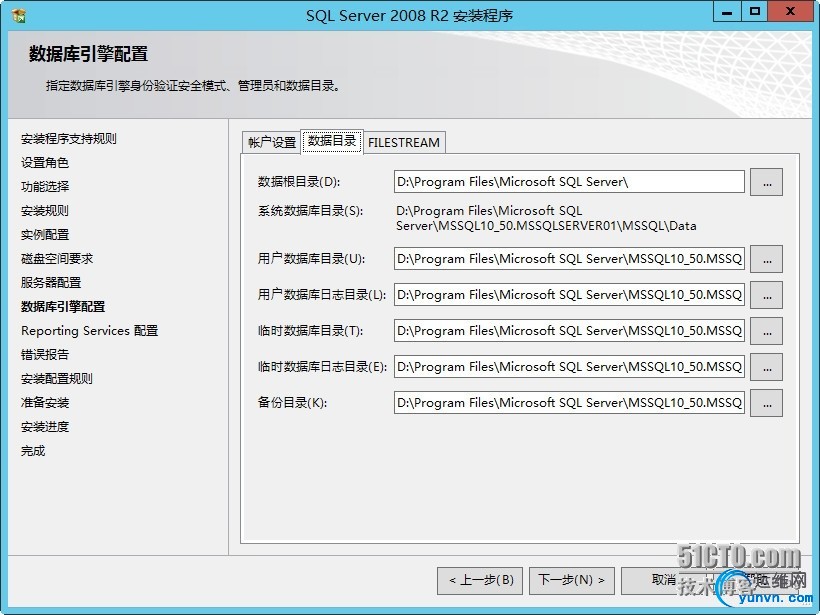The image size is (820, 615).
Task: Proceed with 下一步(N) button
Action: pos(572,580)
